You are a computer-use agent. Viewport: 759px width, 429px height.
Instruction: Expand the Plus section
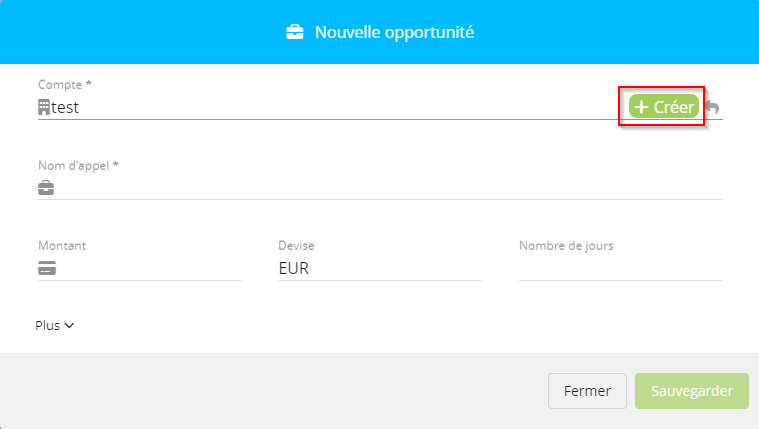point(55,325)
